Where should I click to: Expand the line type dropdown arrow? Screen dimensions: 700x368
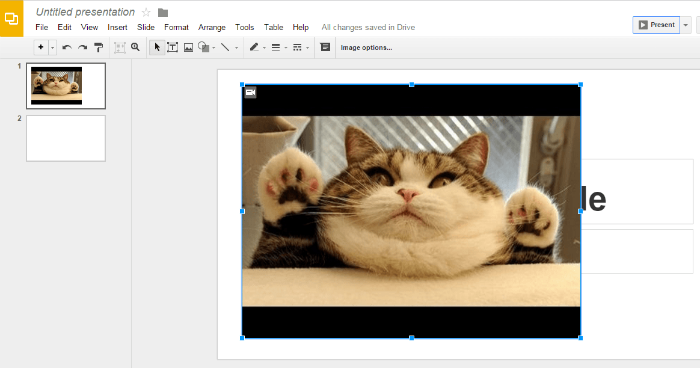[x=237, y=47]
